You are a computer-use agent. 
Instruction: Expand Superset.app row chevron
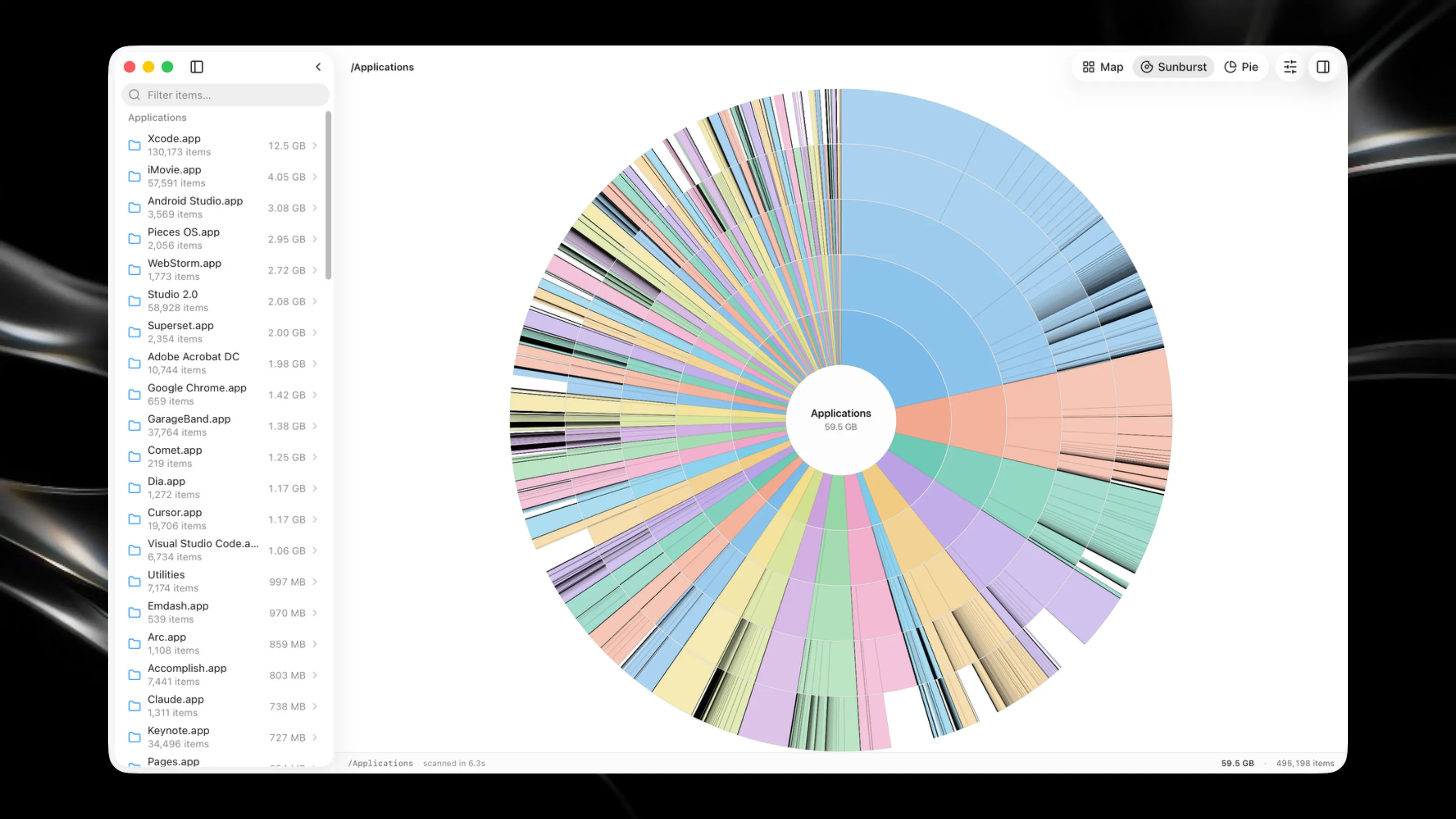pyautogui.click(x=315, y=332)
